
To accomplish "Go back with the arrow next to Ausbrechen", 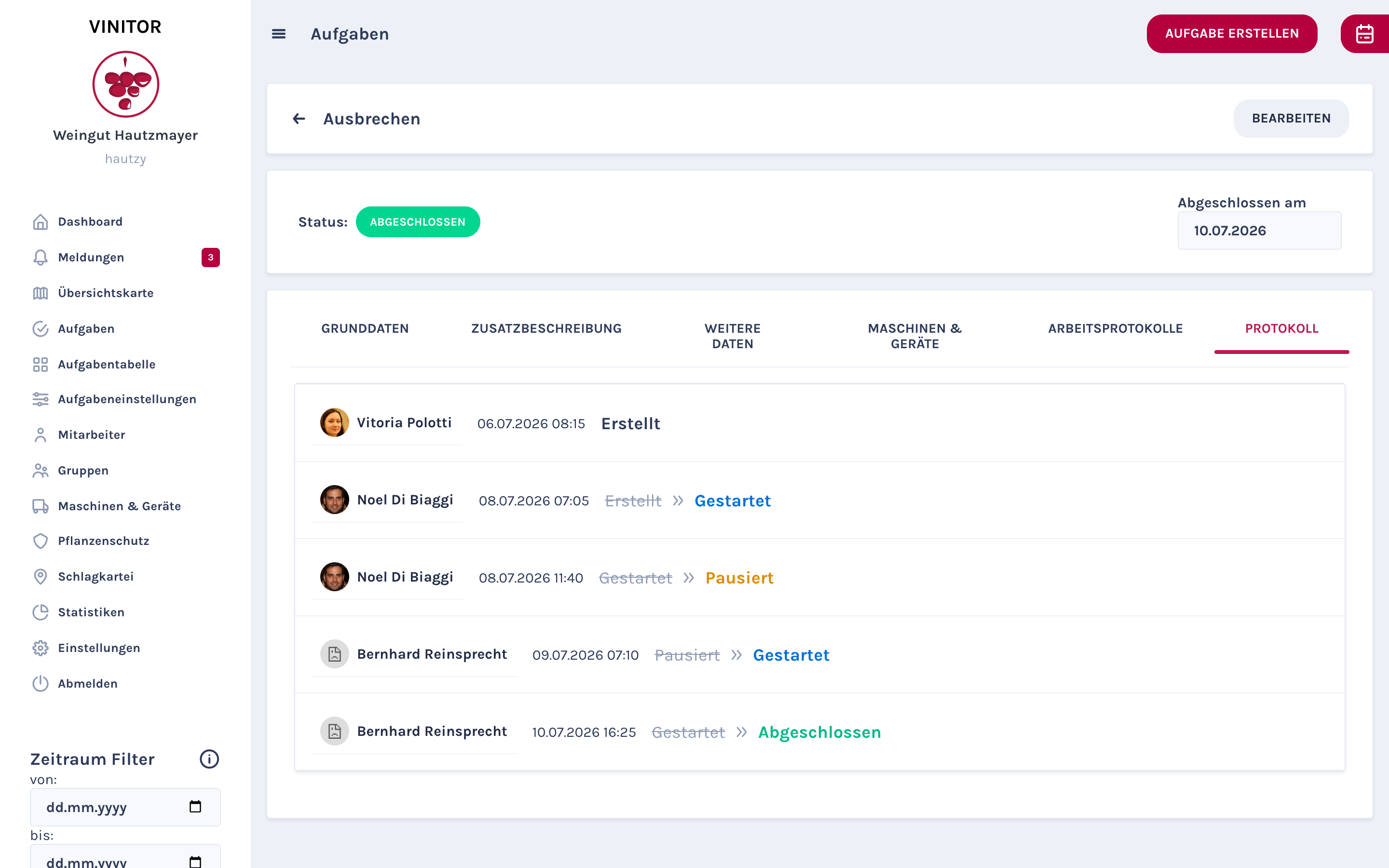I will (299, 119).
